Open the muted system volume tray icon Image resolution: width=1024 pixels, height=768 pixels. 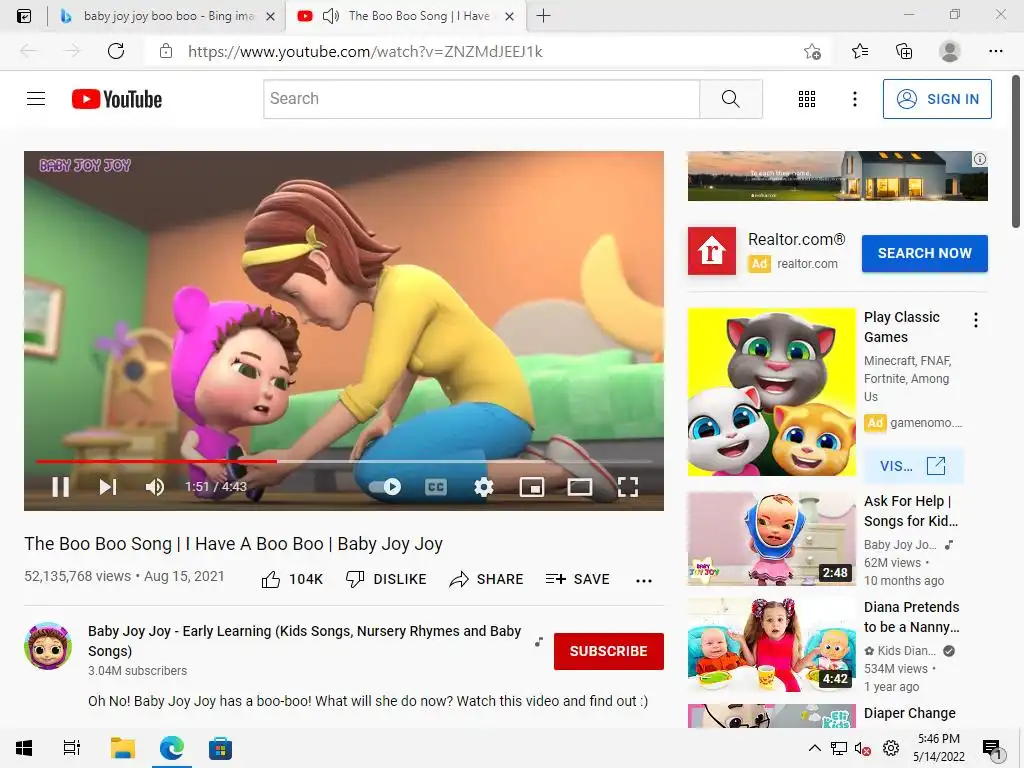[863, 749]
